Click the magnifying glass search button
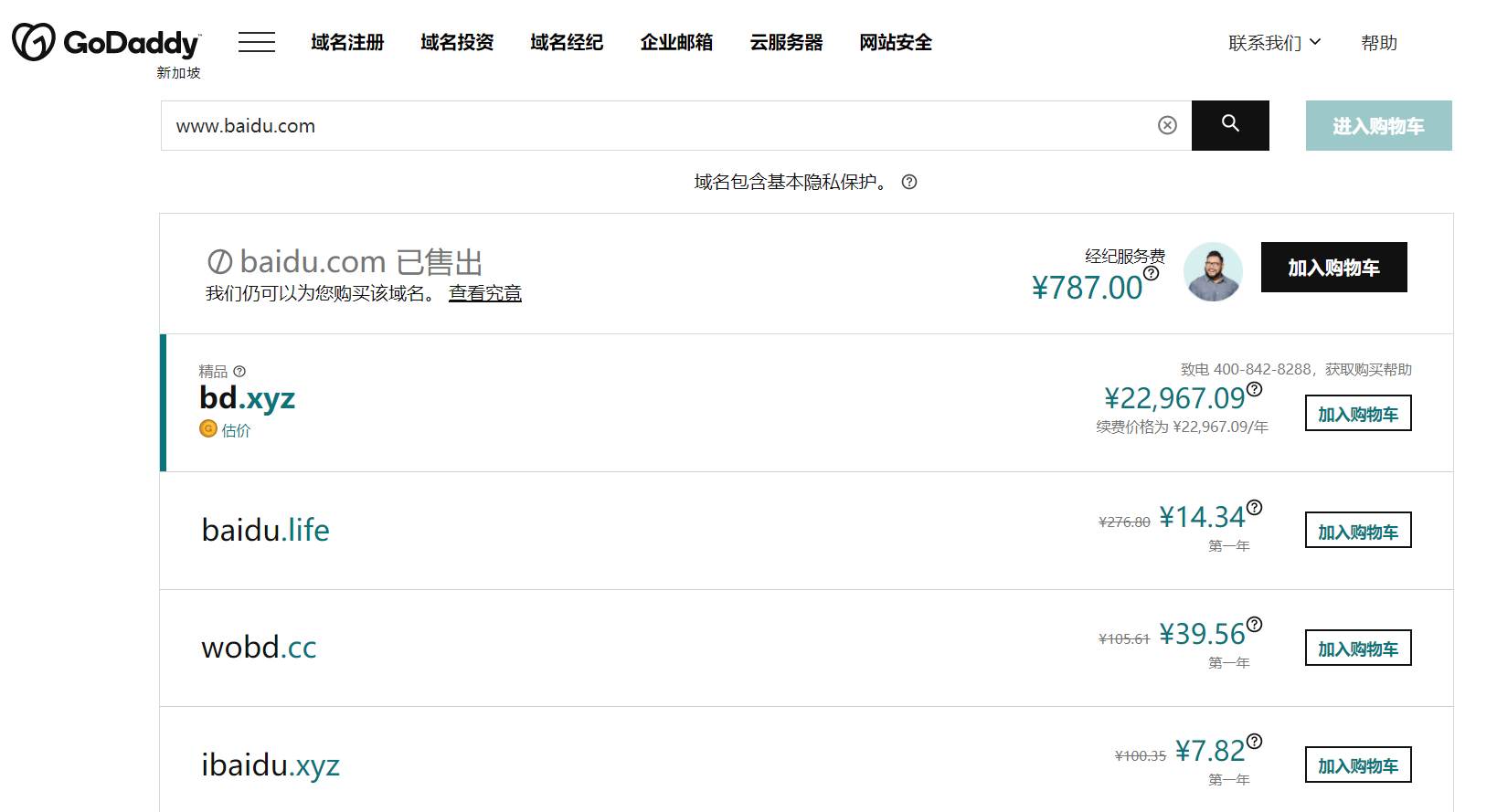The height and width of the screenshot is (812, 1497). coord(1230,125)
